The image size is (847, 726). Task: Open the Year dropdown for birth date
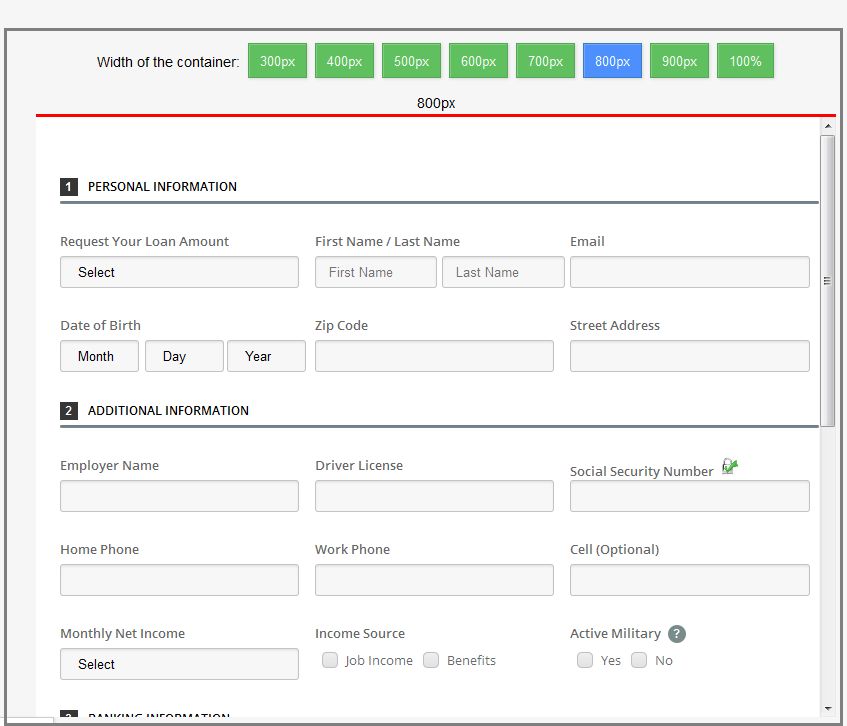tap(266, 356)
